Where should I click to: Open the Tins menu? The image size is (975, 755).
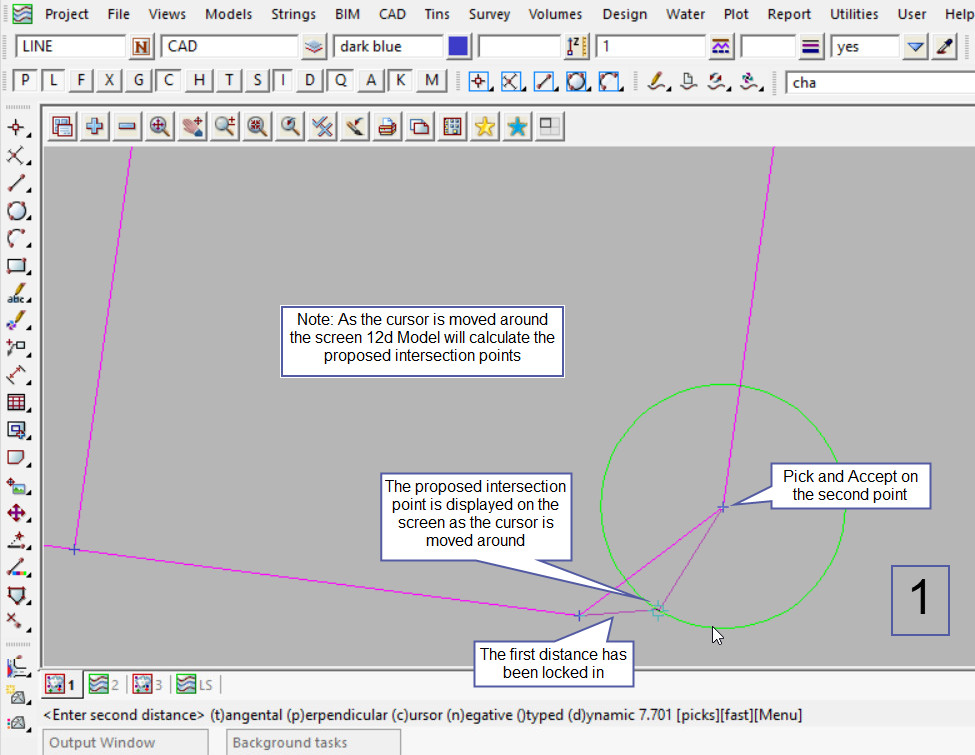pyautogui.click(x=436, y=14)
